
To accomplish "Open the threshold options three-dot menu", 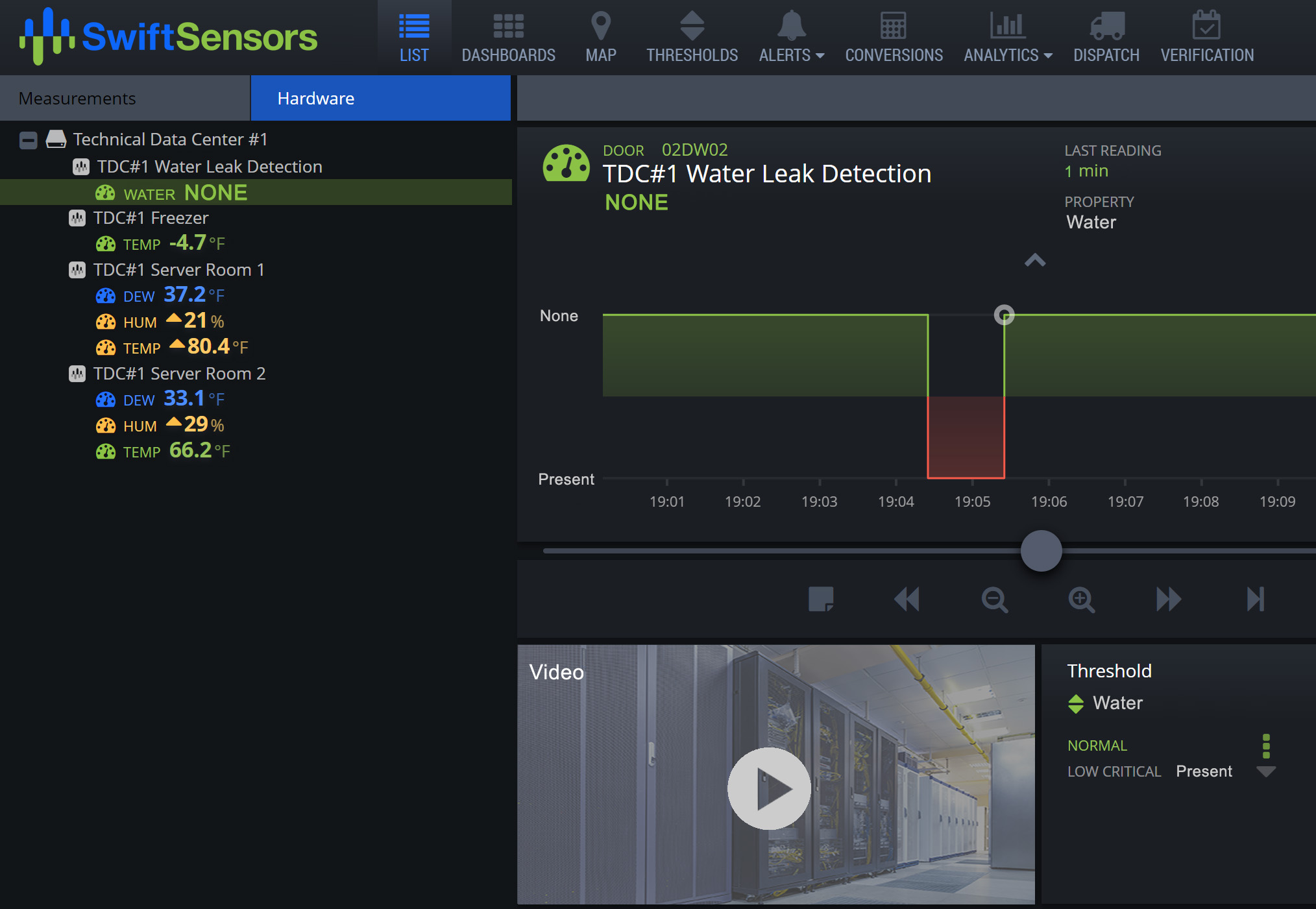I will point(1266,746).
